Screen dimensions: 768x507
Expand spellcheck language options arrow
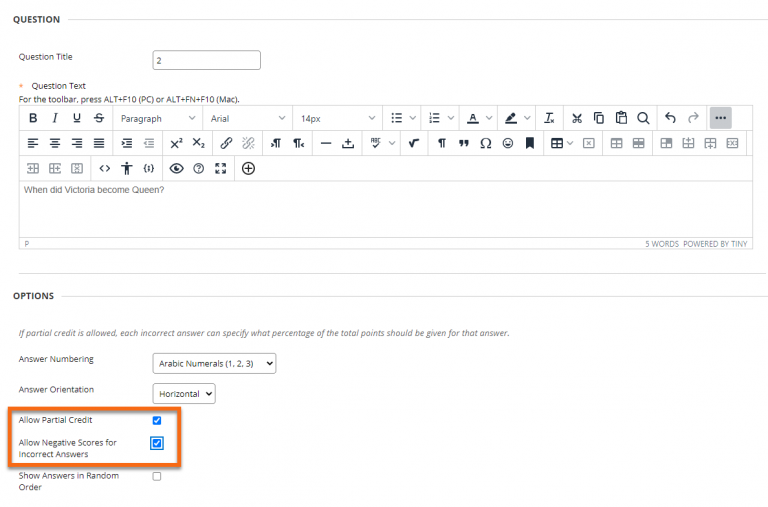[x=392, y=144]
